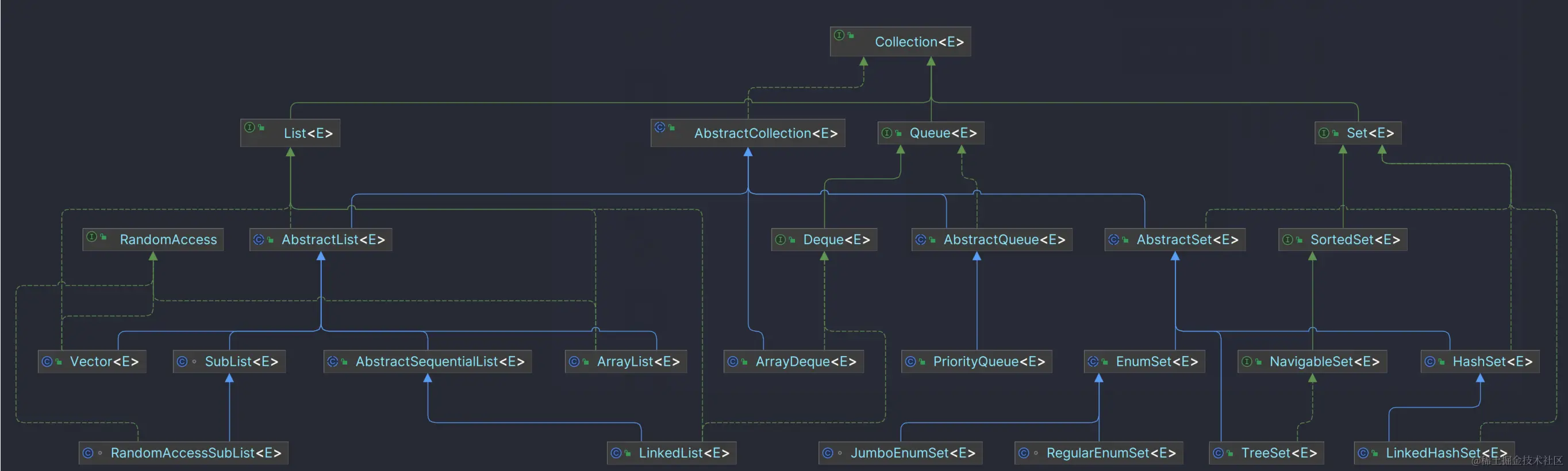Image resolution: width=1568 pixels, height=471 pixels.
Task: Select the PriorityQueue<E> label
Action: [989, 361]
